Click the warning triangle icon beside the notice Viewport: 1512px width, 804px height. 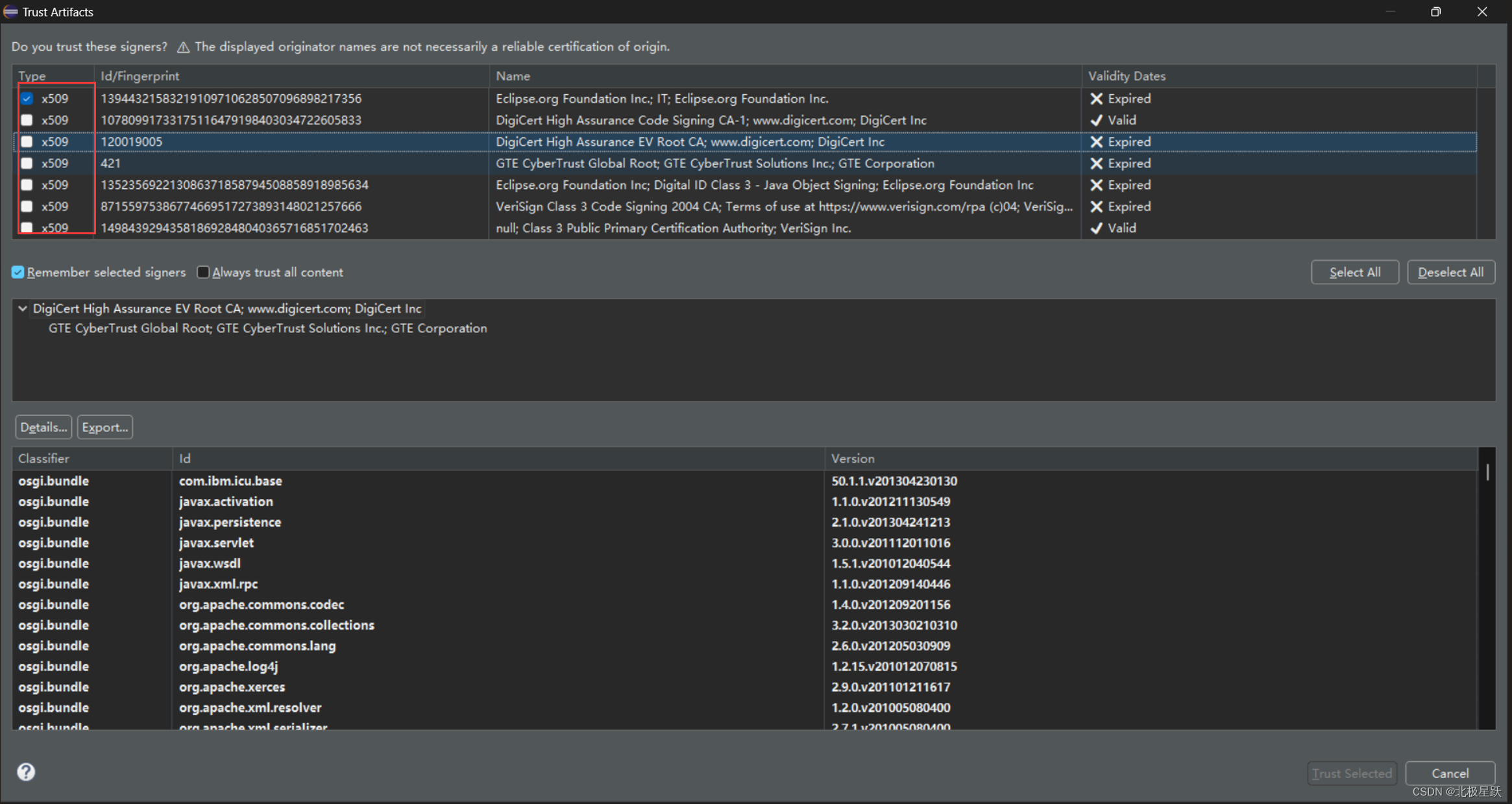coord(183,47)
